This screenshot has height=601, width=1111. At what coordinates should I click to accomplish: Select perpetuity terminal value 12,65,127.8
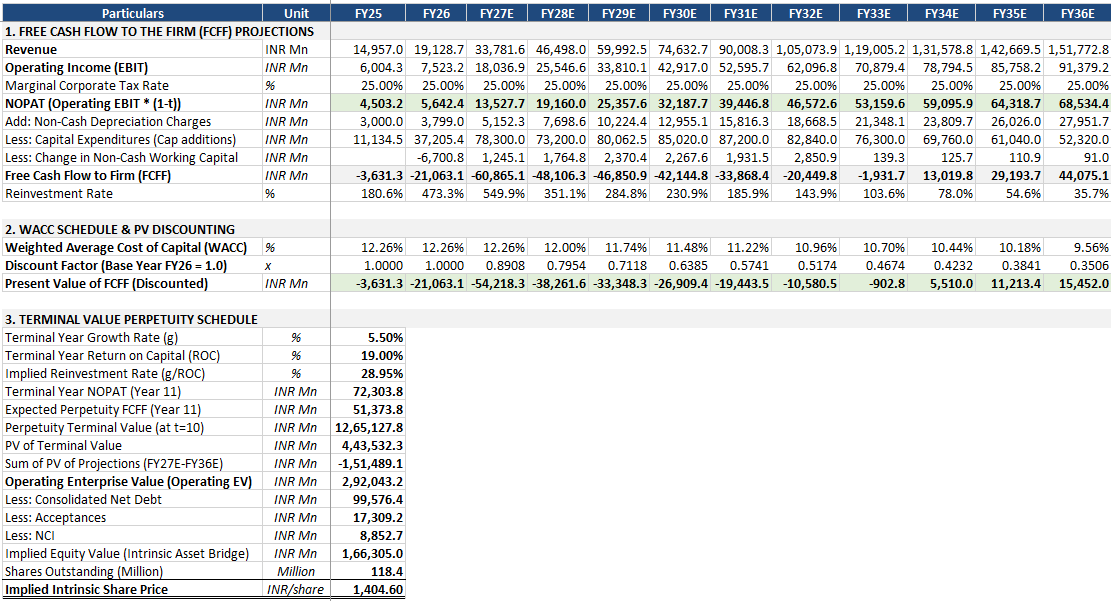point(369,427)
